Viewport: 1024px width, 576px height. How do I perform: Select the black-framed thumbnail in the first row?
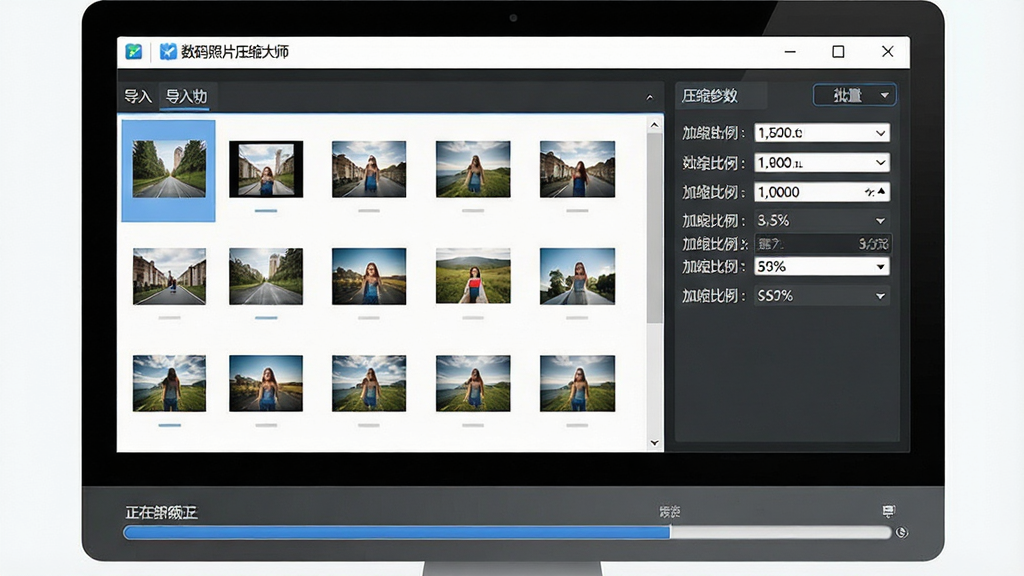tap(266, 169)
